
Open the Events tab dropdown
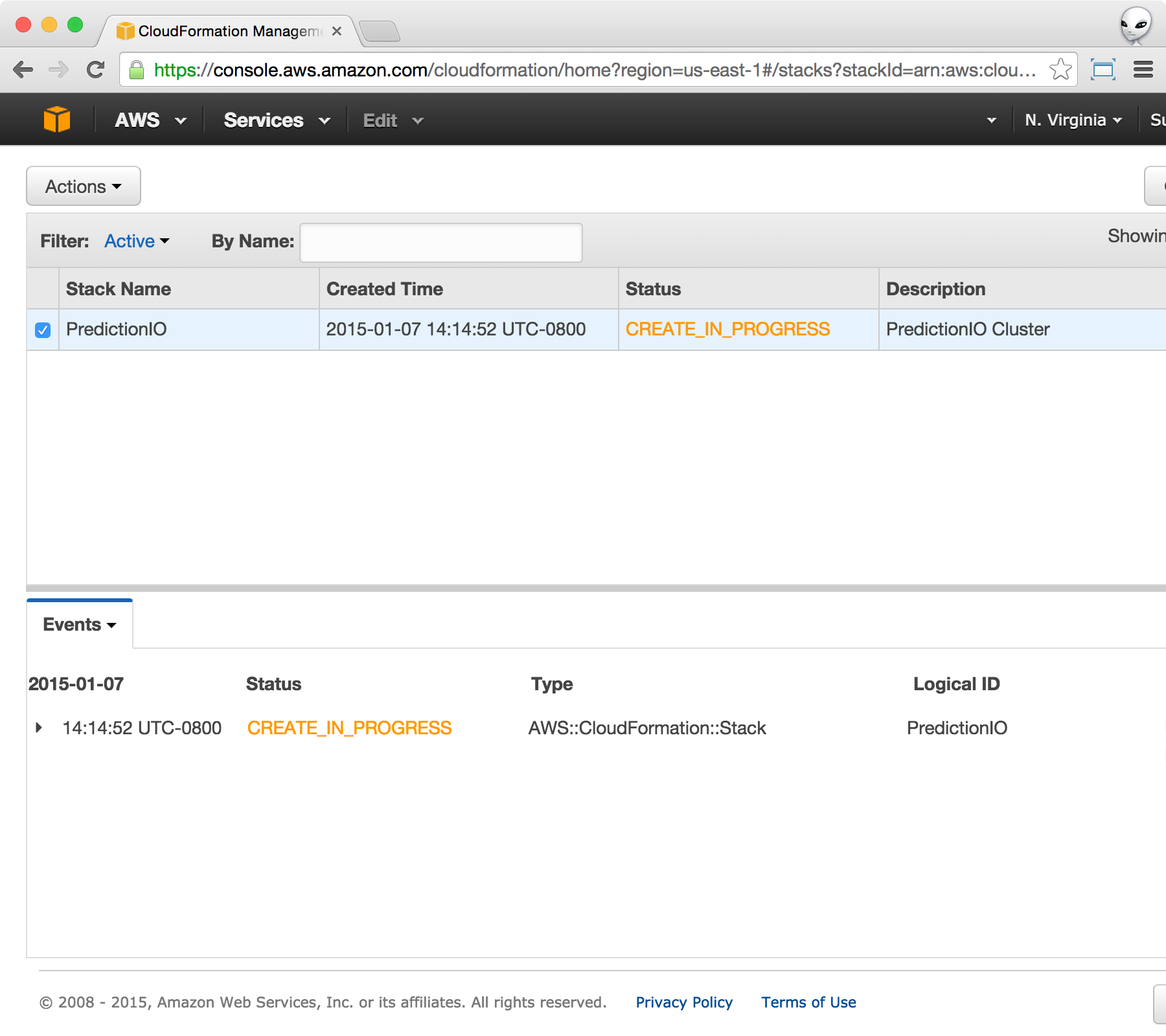79,624
